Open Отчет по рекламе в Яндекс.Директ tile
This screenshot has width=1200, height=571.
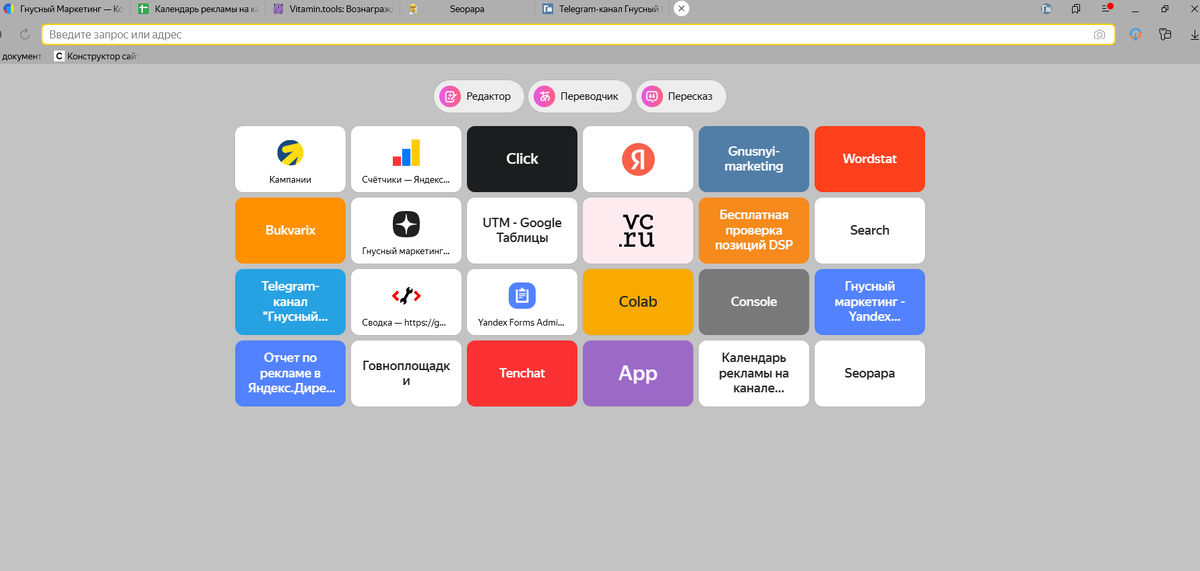point(290,374)
